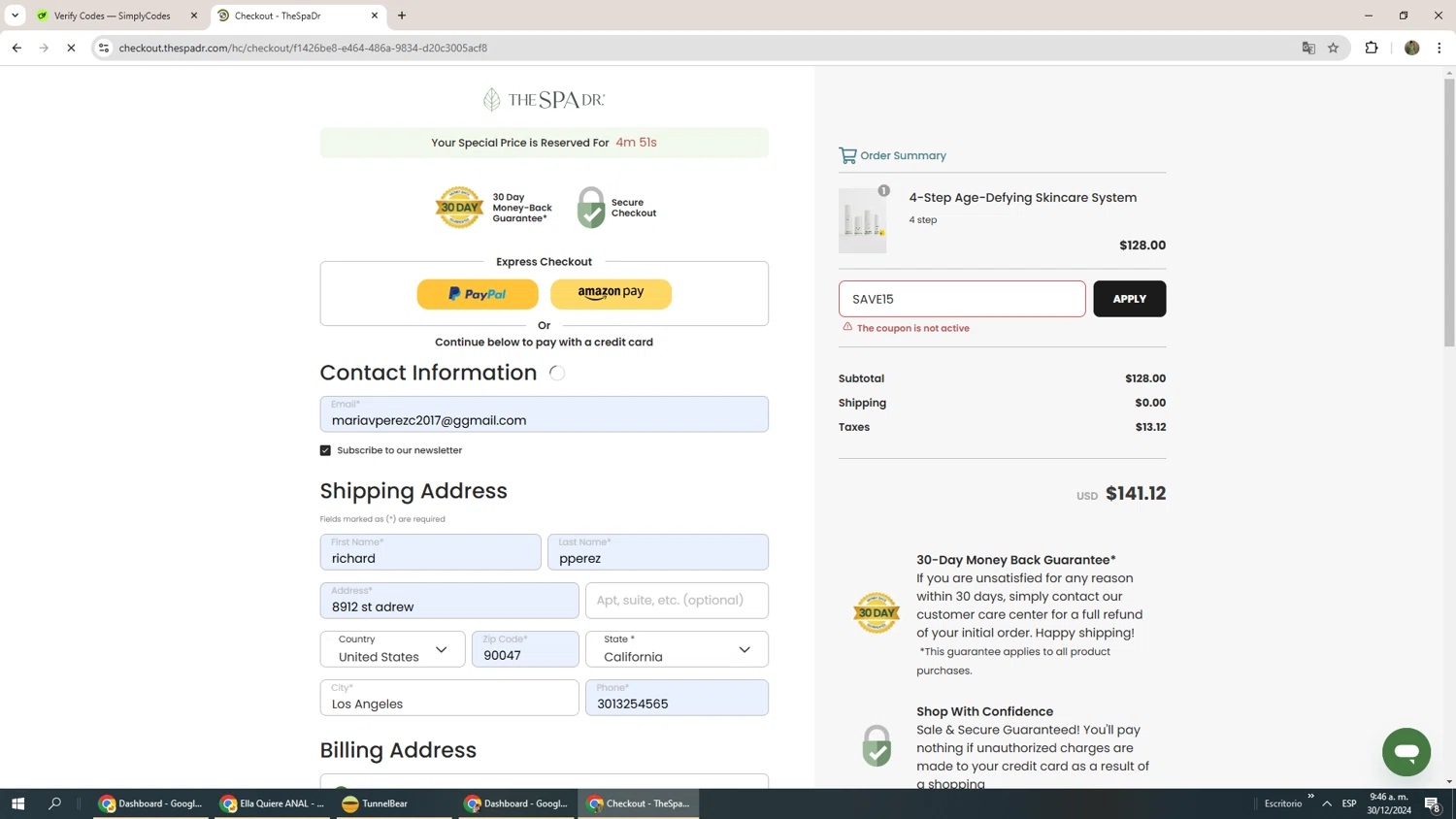Open the chat widget bubble
1456x819 pixels.
[1406, 752]
